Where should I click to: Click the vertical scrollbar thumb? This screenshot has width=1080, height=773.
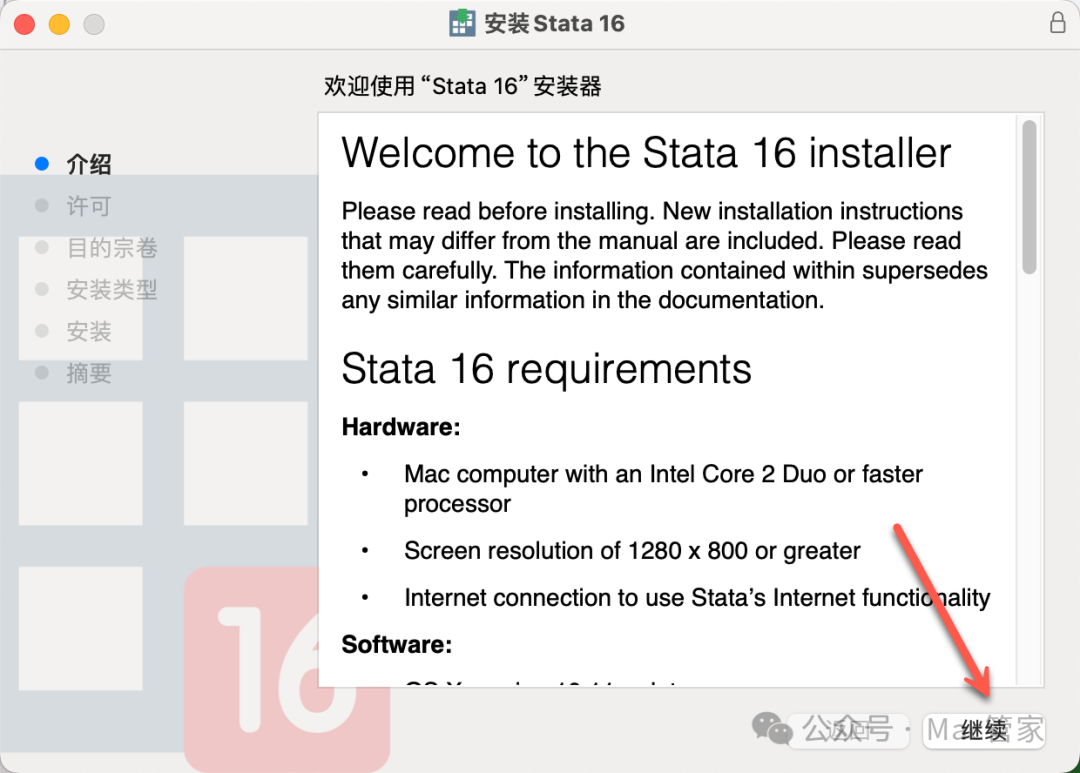click(1029, 196)
